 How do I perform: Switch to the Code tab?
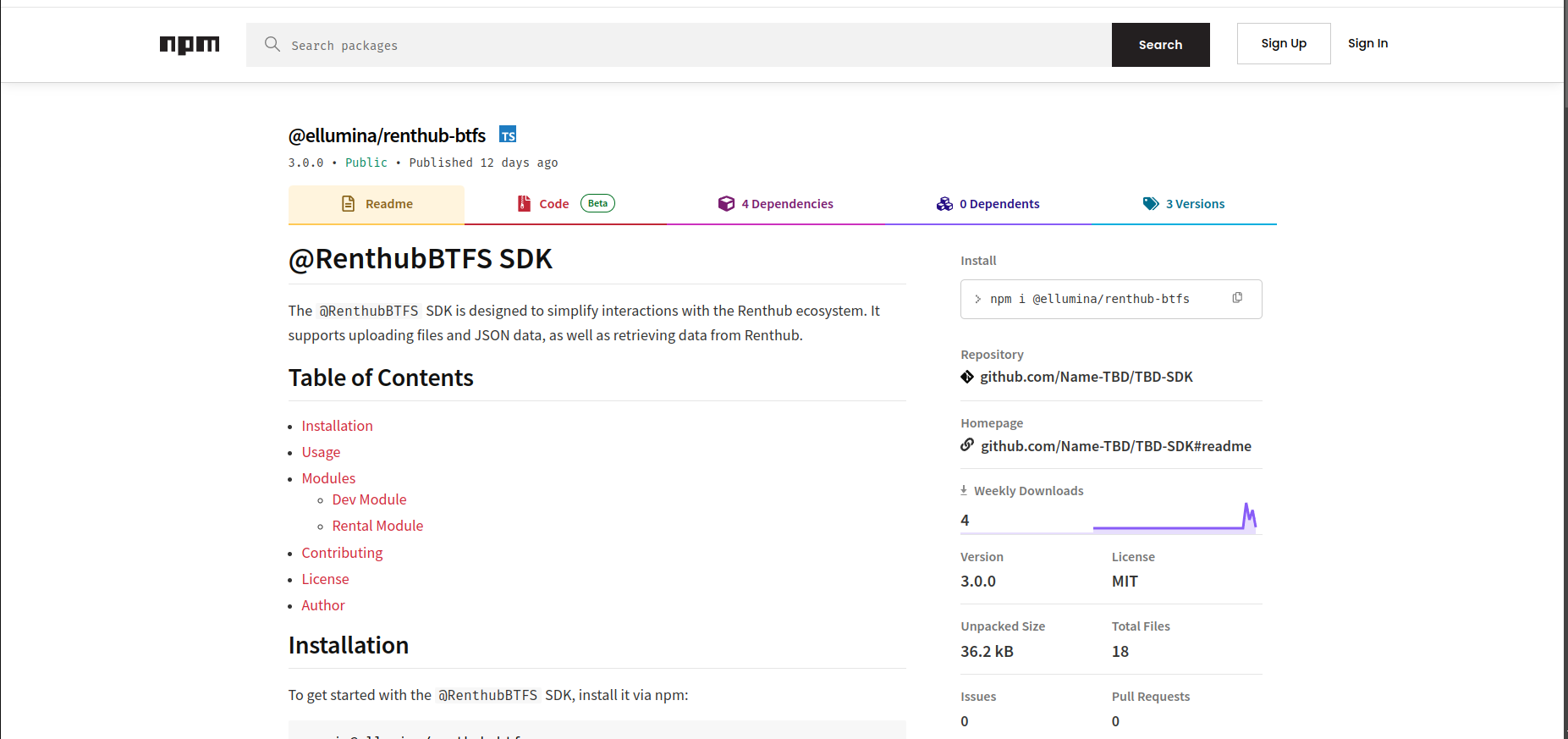(566, 204)
